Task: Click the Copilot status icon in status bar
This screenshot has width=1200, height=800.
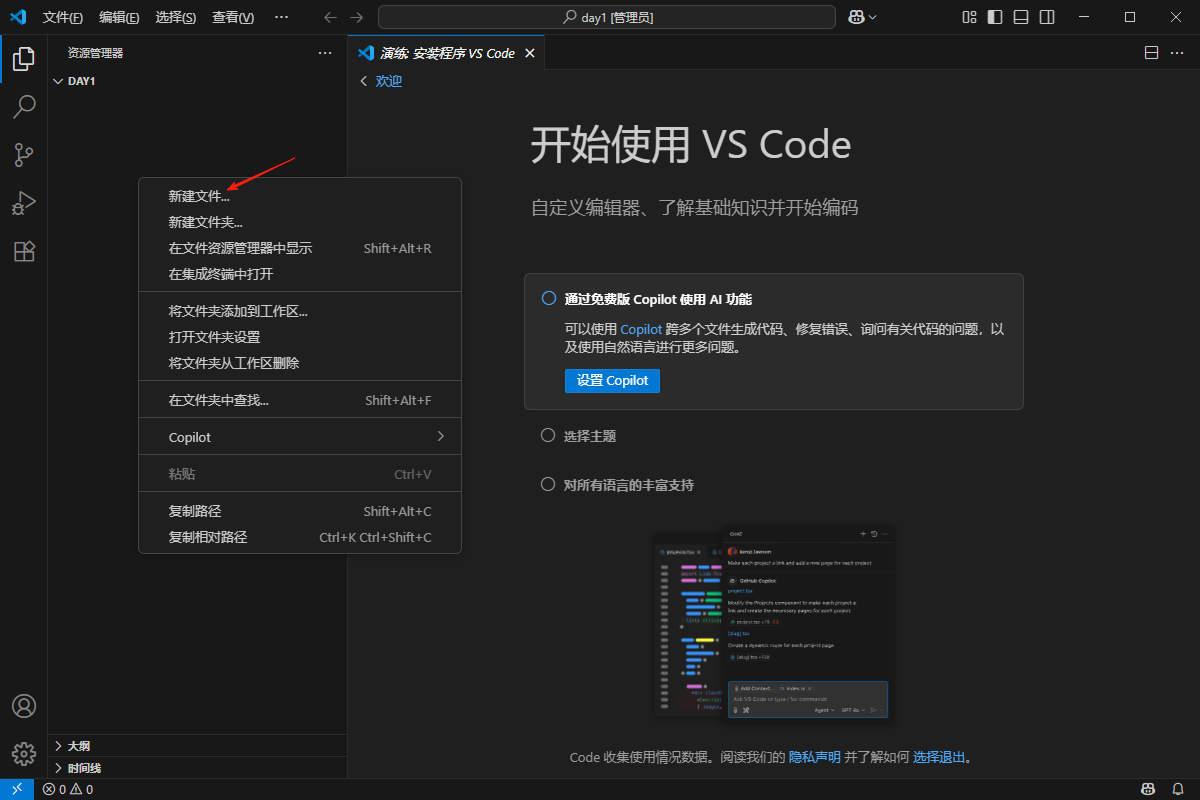Action: [x=1150, y=789]
